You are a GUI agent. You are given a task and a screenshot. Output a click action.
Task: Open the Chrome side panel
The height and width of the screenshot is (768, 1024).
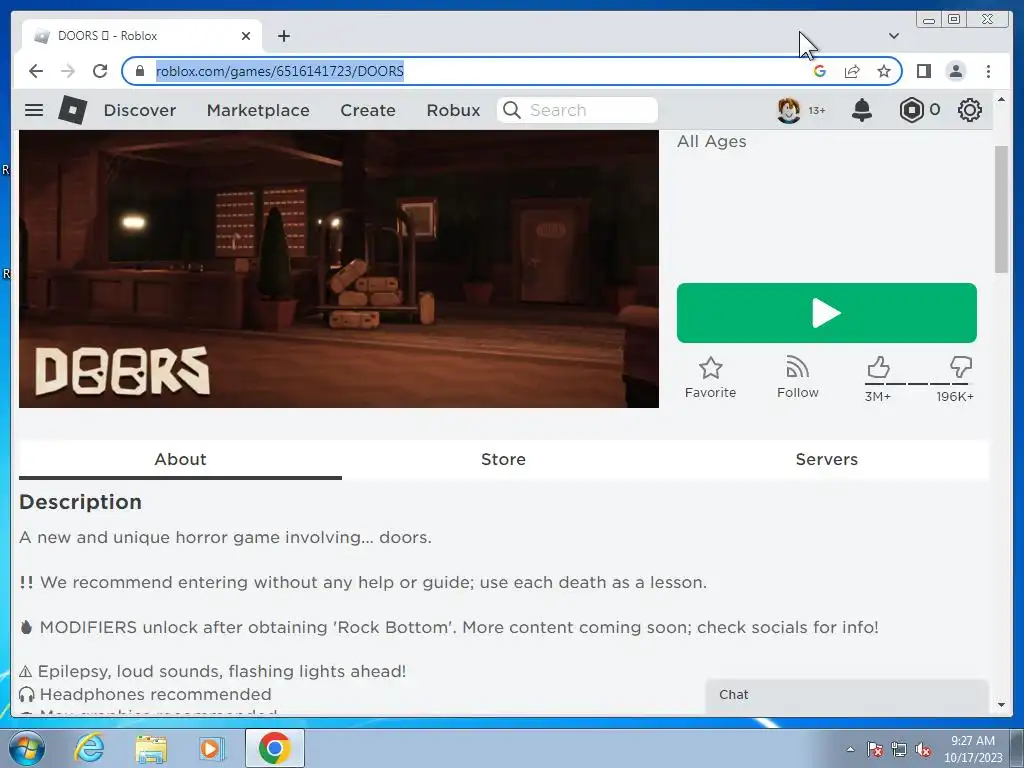[923, 71]
